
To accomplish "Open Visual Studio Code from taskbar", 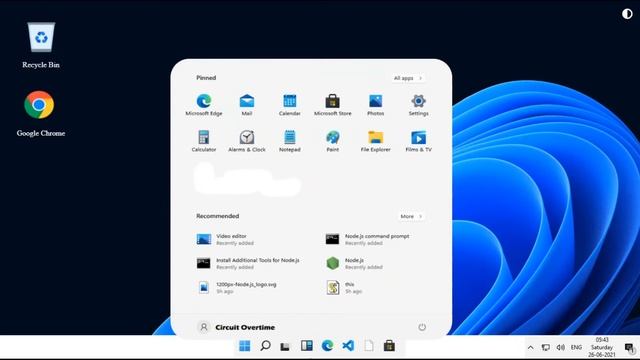I will coord(348,346).
